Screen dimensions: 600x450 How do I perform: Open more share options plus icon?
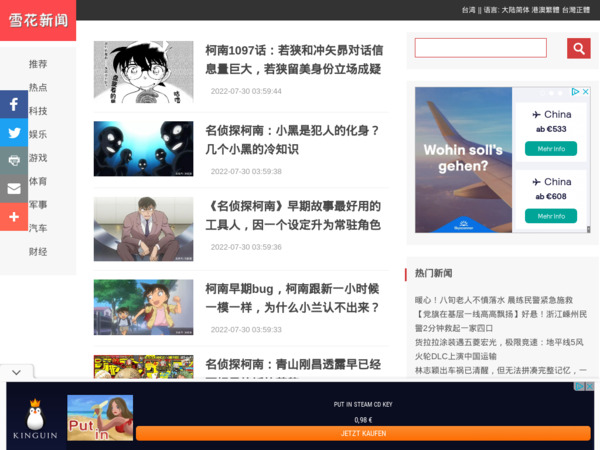tap(14, 217)
